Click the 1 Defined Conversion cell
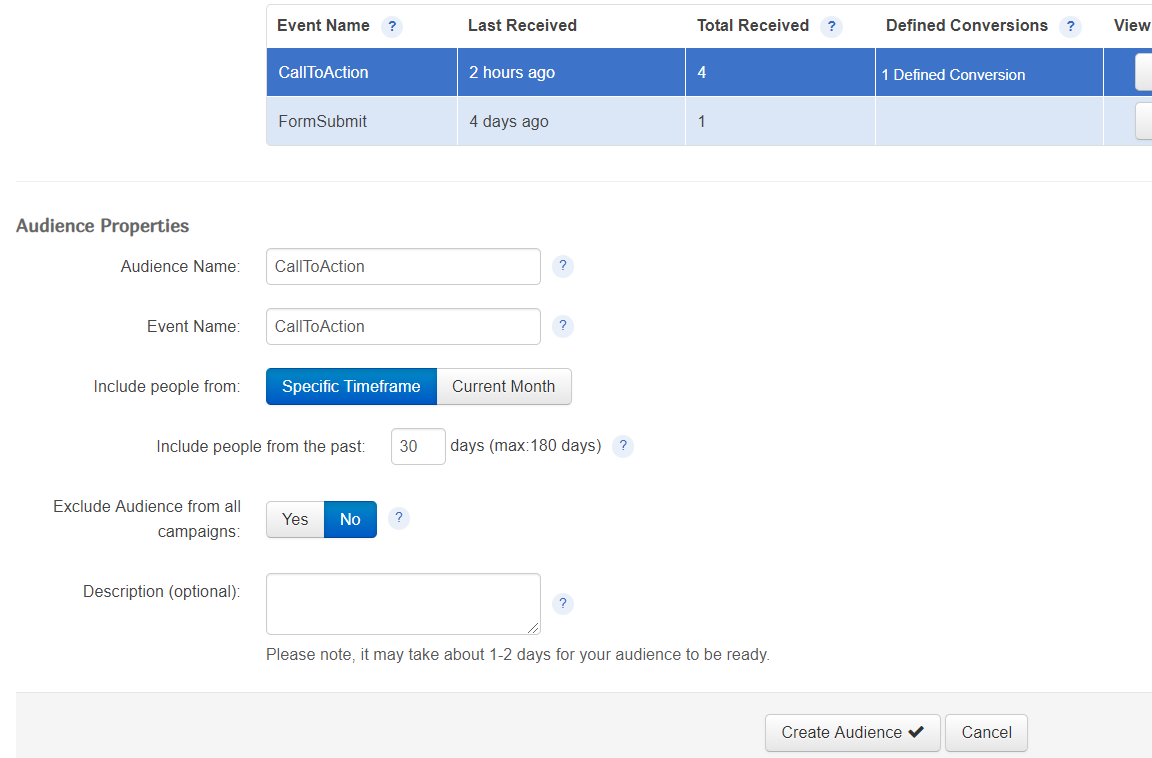The width and height of the screenshot is (1152, 758). (x=989, y=72)
